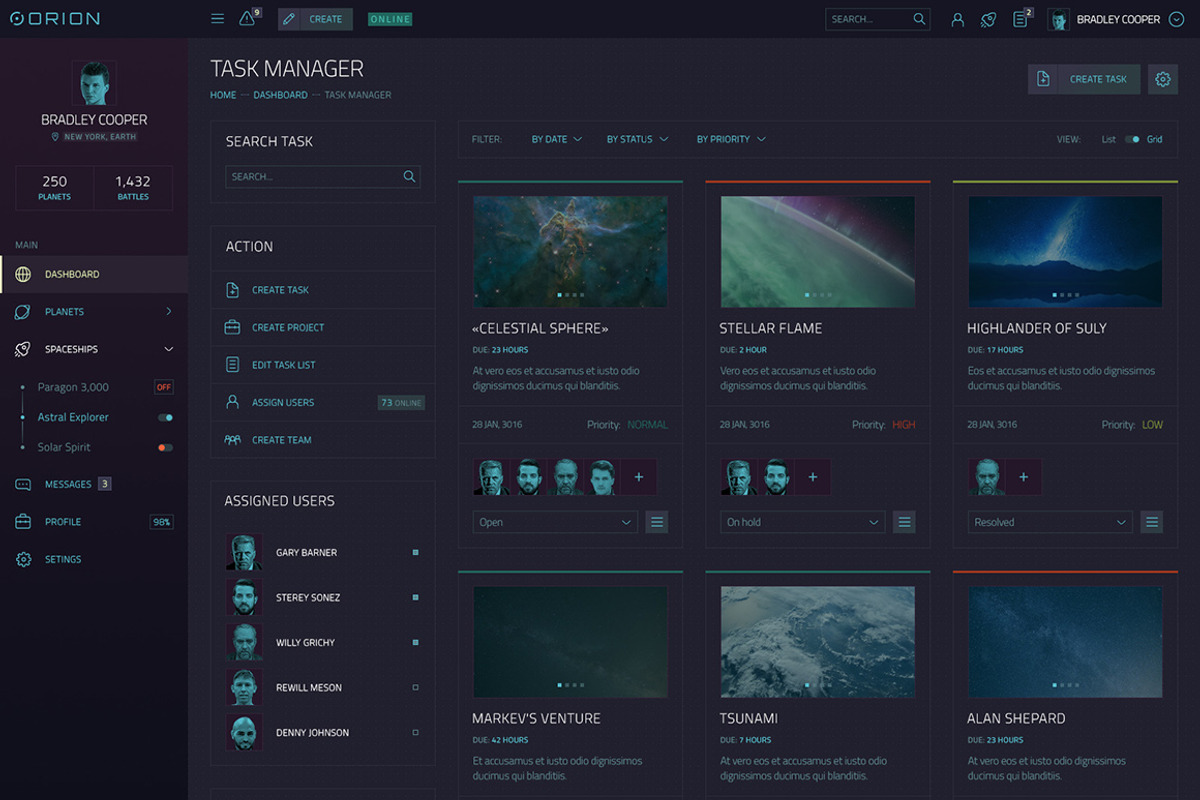This screenshot has height=800, width=1200.
Task: Check Denny Johnson's checkbox
Action: click(x=415, y=733)
